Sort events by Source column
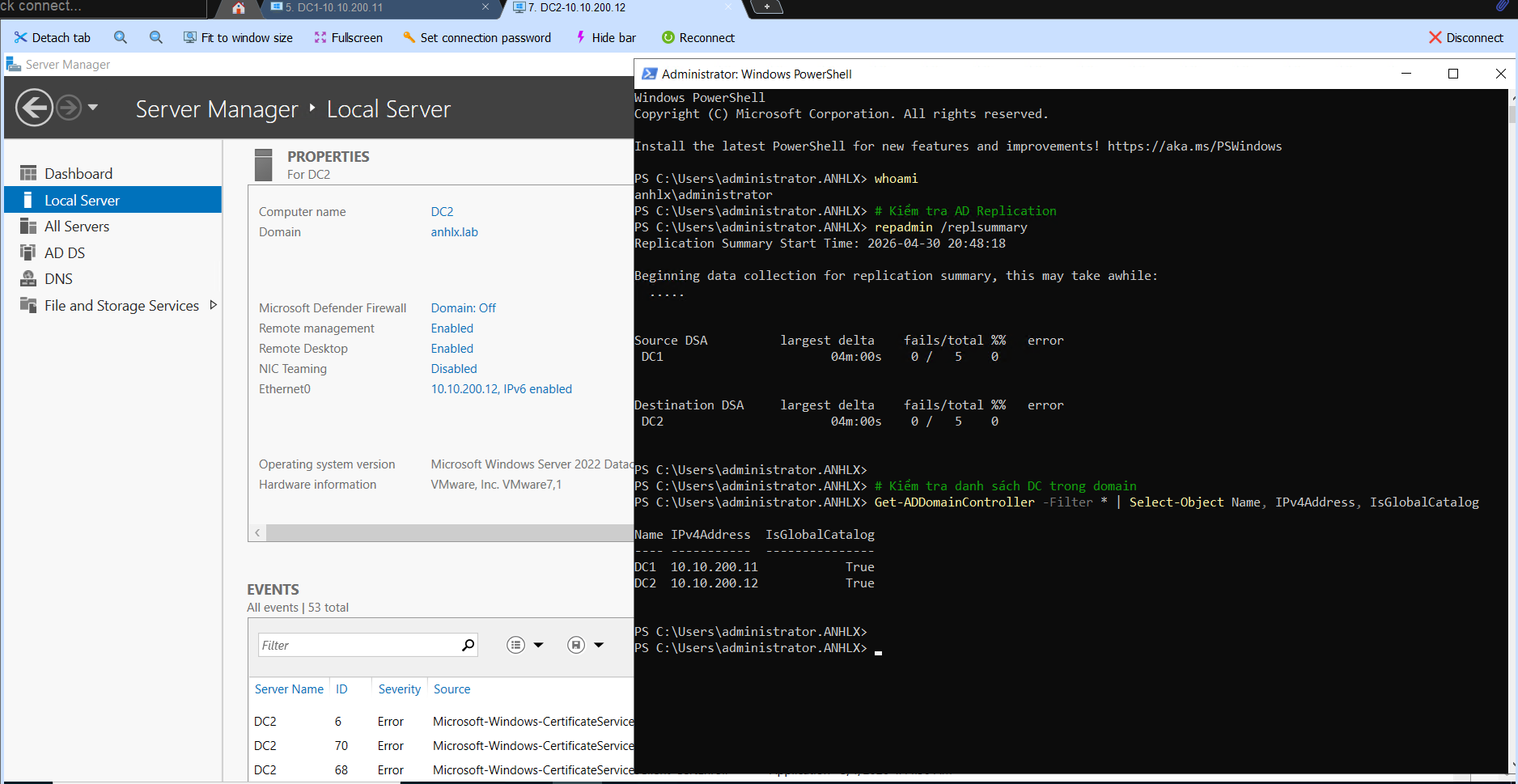 click(x=452, y=689)
